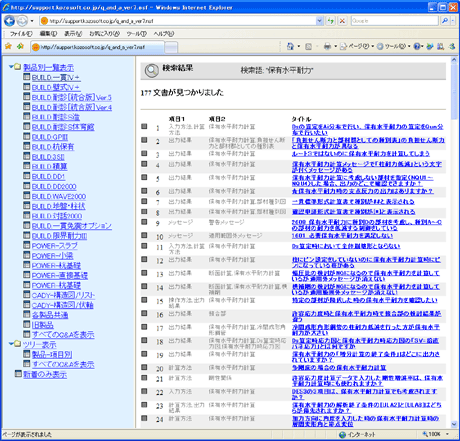Open the zoom level dropdown at 100%
460x441 pixels.
pos(447,434)
